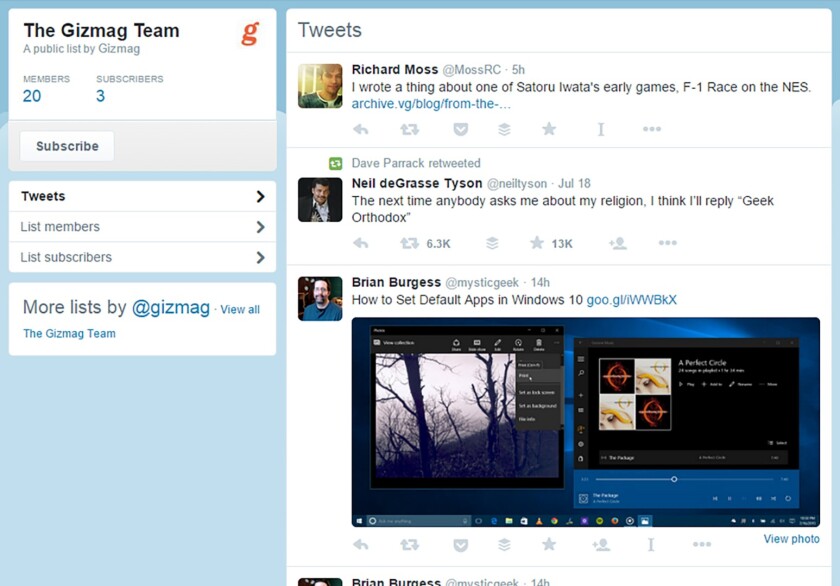Open Neil deGrasse Tyson's profile name
This screenshot has height=586, width=840.
click(417, 183)
